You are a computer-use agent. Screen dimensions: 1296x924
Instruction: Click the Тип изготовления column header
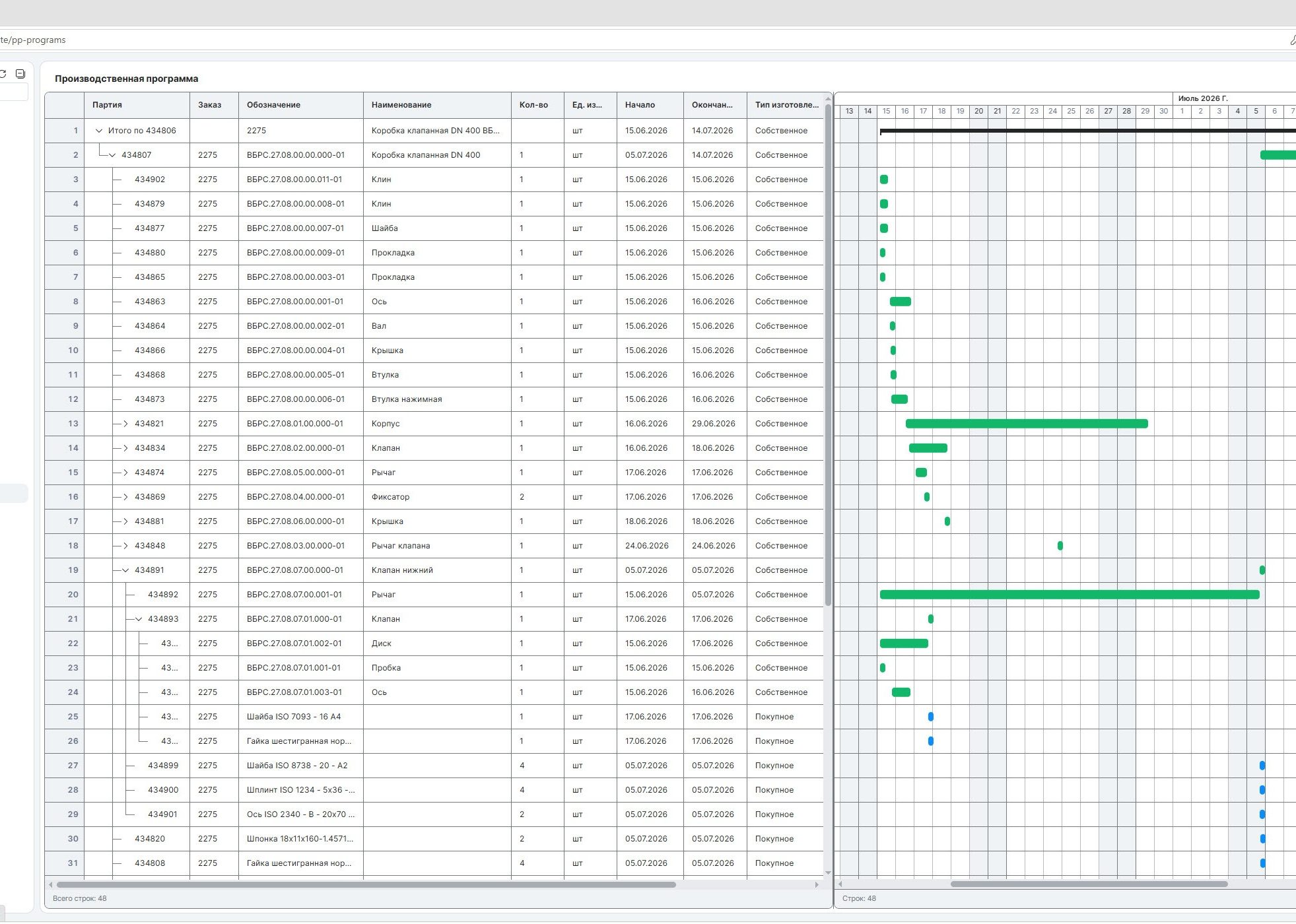[786, 105]
